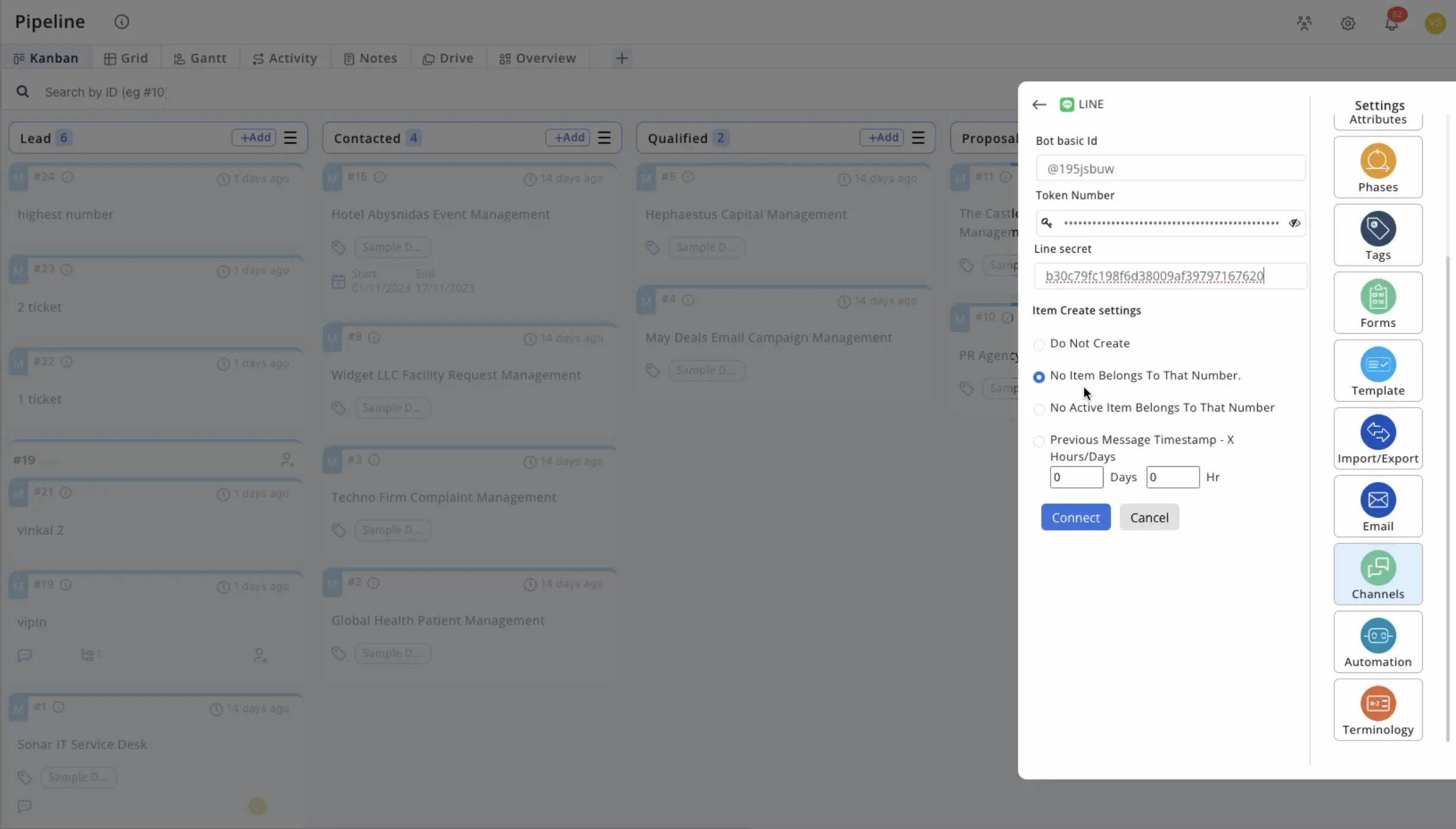The width and height of the screenshot is (1456, 829).
Task: Switch to the Gantt tab
Action: (200, 58)
